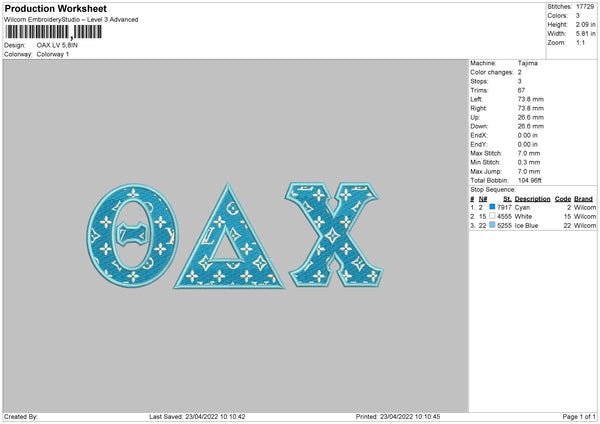Click the Height value '2.09 in'
The image size is (600, 424).
(x=586, y=24)
